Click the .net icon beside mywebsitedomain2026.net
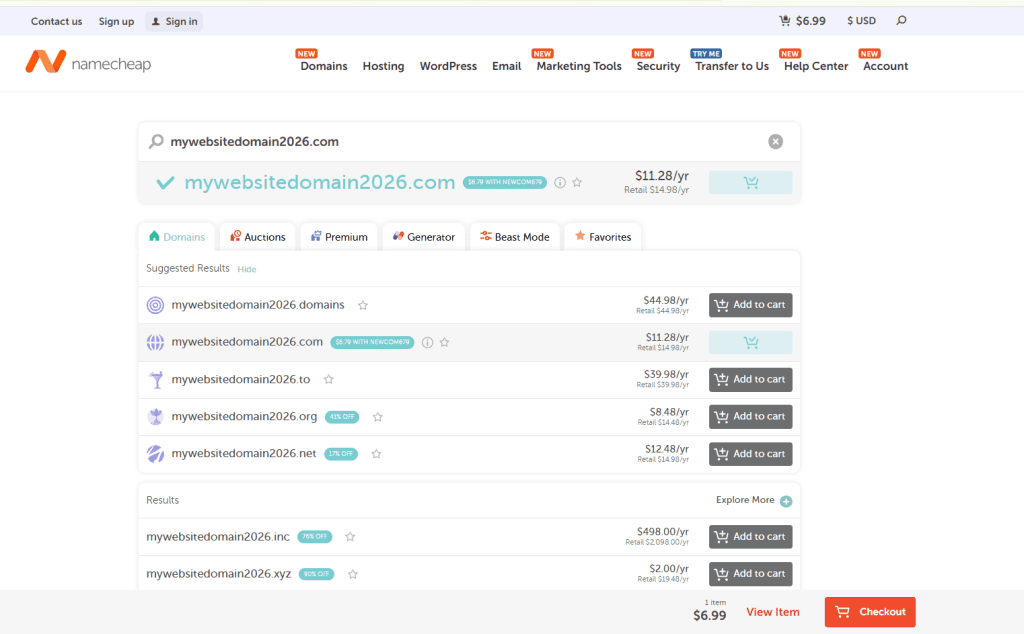 [x=155, y=454]
